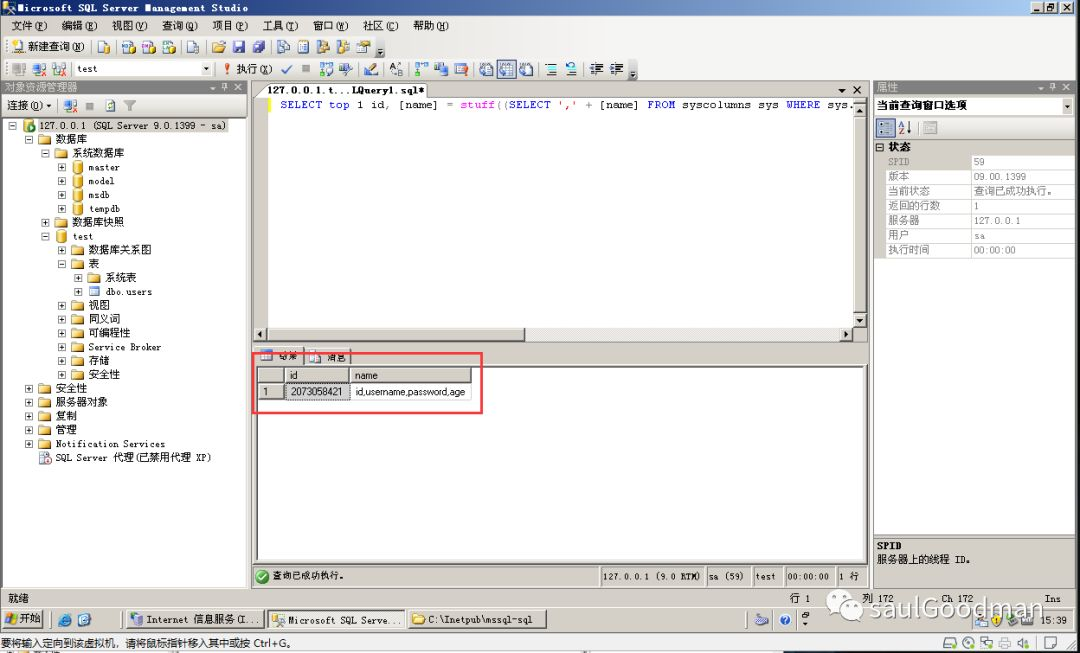Click the Change Connection icon
The height and width of the screenshot is (653, 1080).
59,69
